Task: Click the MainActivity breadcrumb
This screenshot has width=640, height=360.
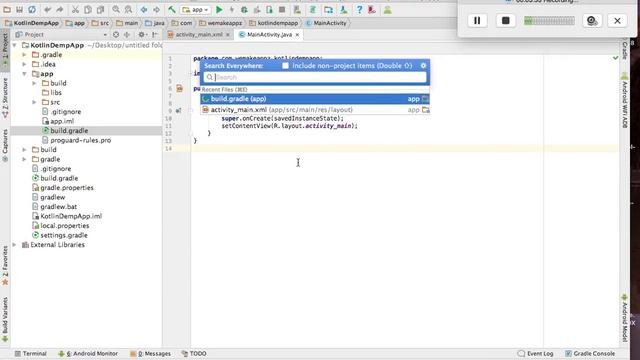Action: (x=326, y=23)
